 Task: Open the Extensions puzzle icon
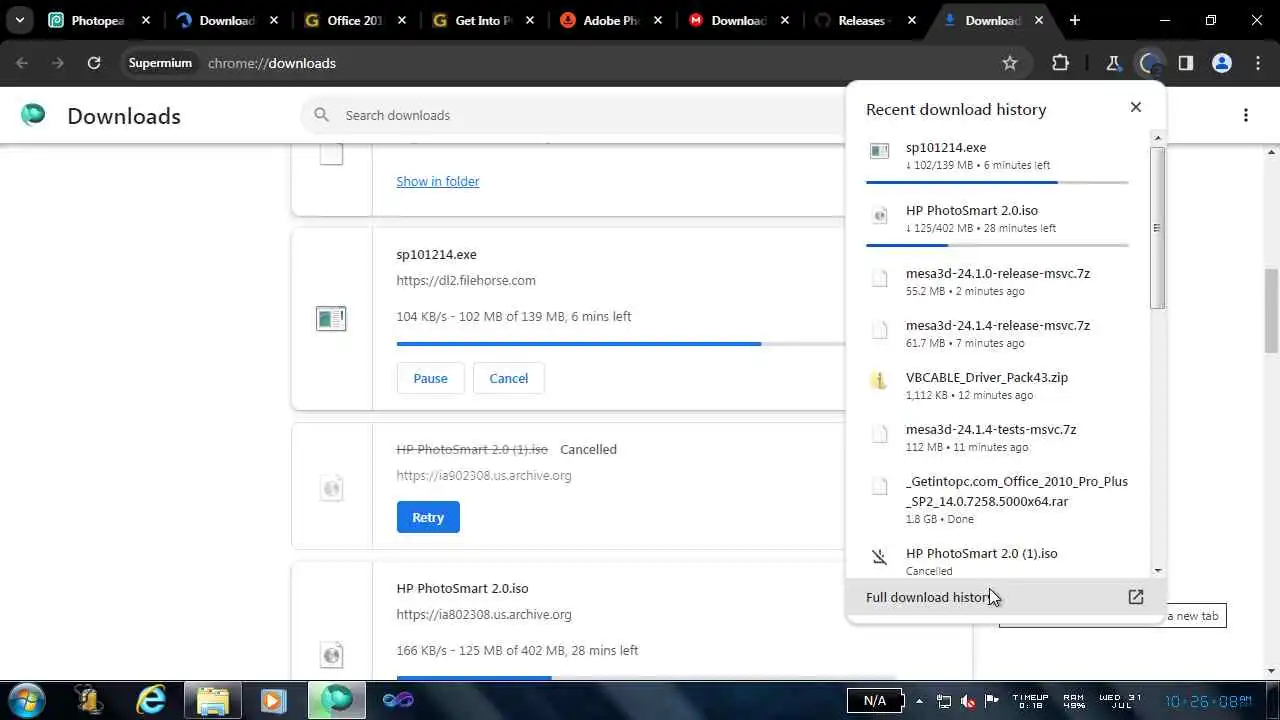coord(1060,63)
